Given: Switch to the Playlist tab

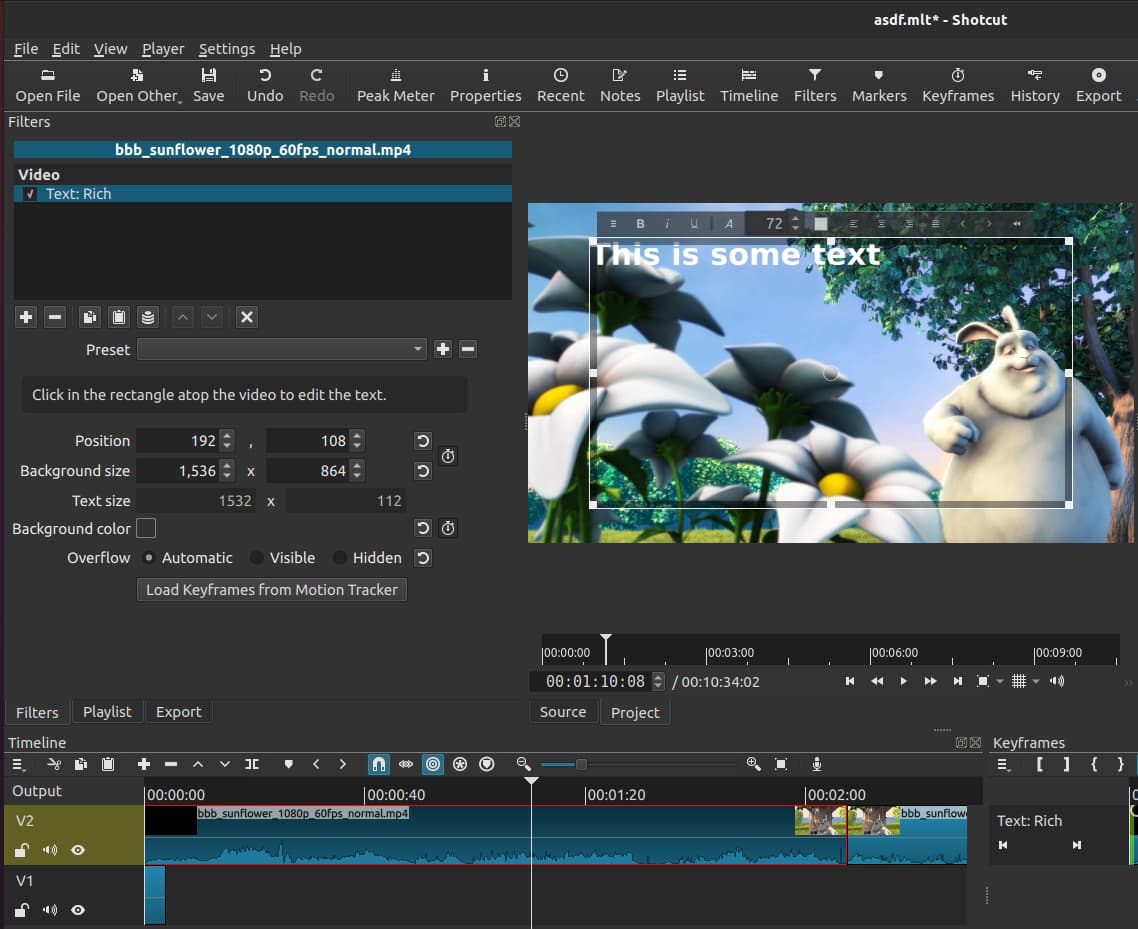Looking at the screenshot, I should tap(107, 712).
